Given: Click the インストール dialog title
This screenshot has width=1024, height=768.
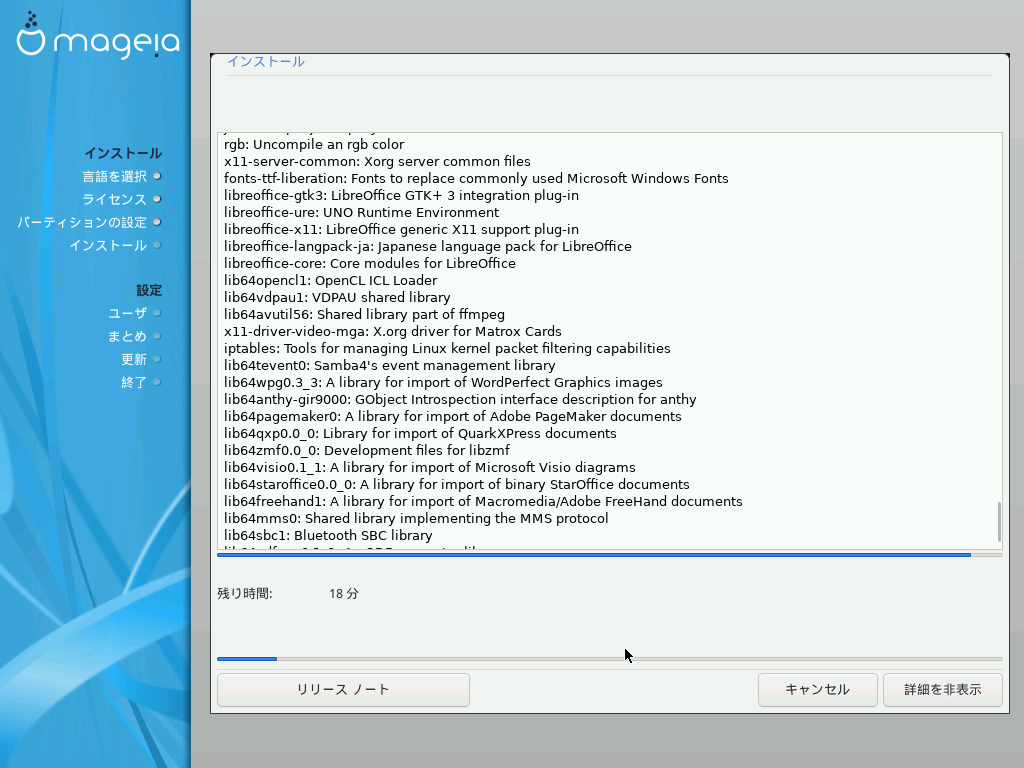Looking at the screenshot, I should pyautogui.click(x=266, y=61).
